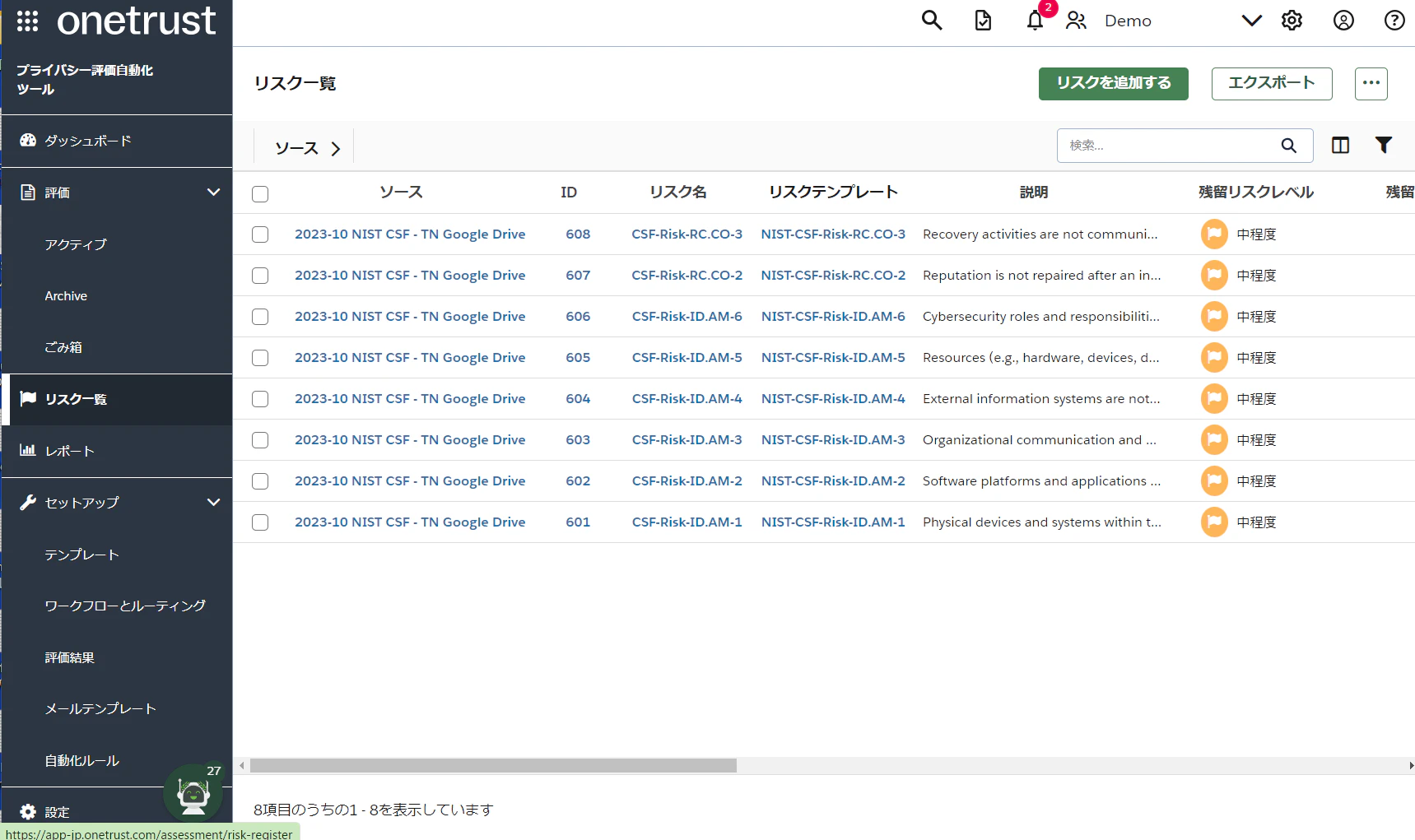Sort by the リスク名 column header

coord(678,193)
